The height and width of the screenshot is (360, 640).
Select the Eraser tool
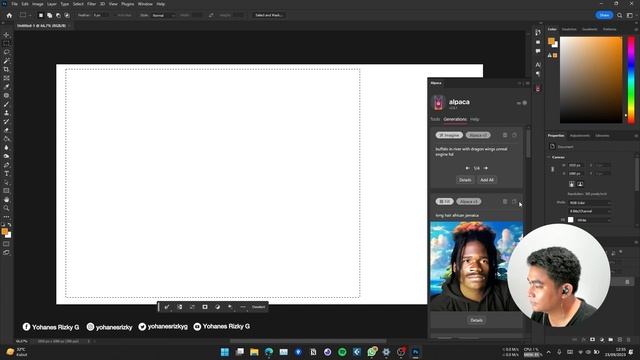[6, 130]
